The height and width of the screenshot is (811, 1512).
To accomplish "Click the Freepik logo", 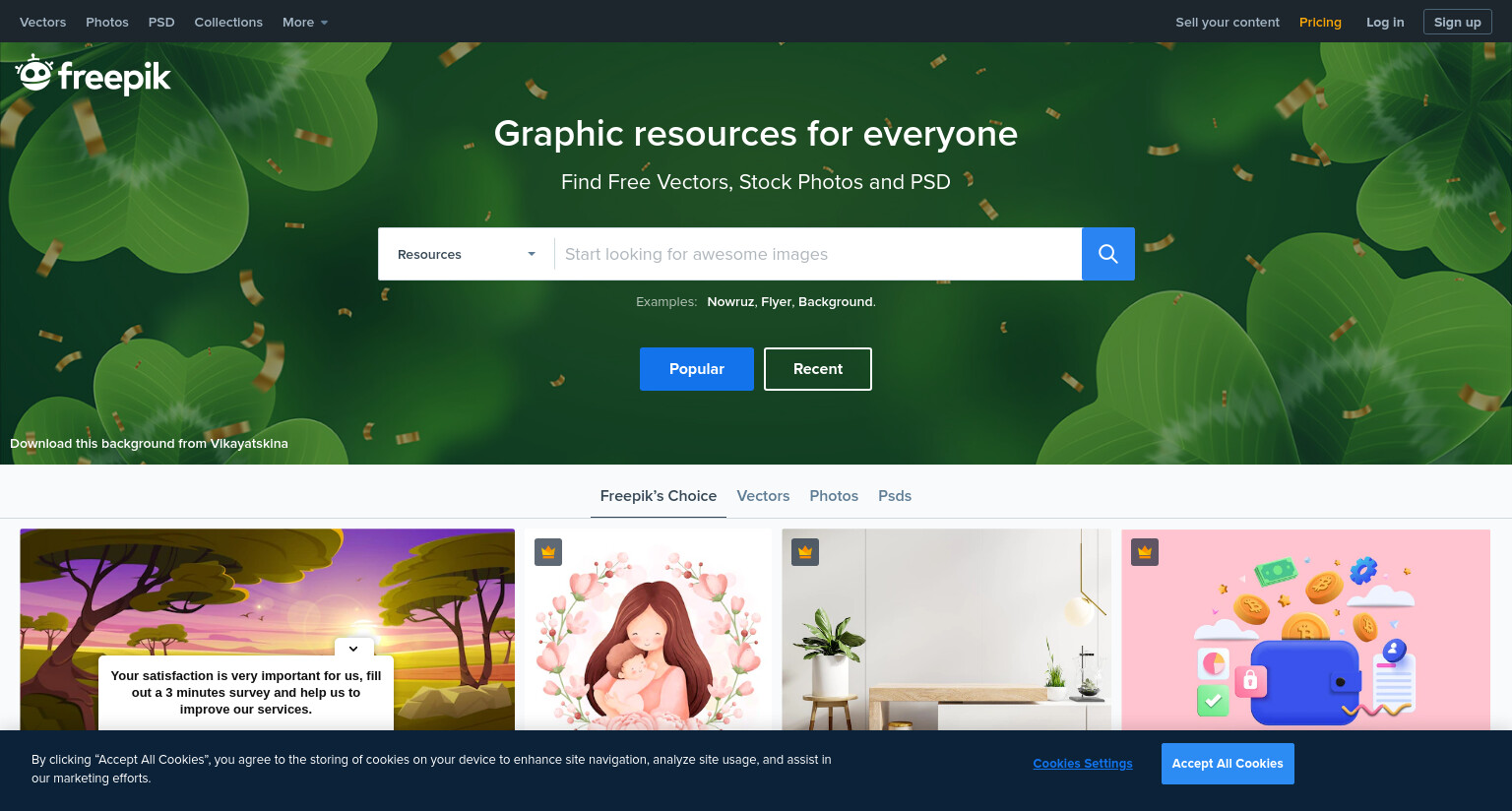I will tap(94, 75).
